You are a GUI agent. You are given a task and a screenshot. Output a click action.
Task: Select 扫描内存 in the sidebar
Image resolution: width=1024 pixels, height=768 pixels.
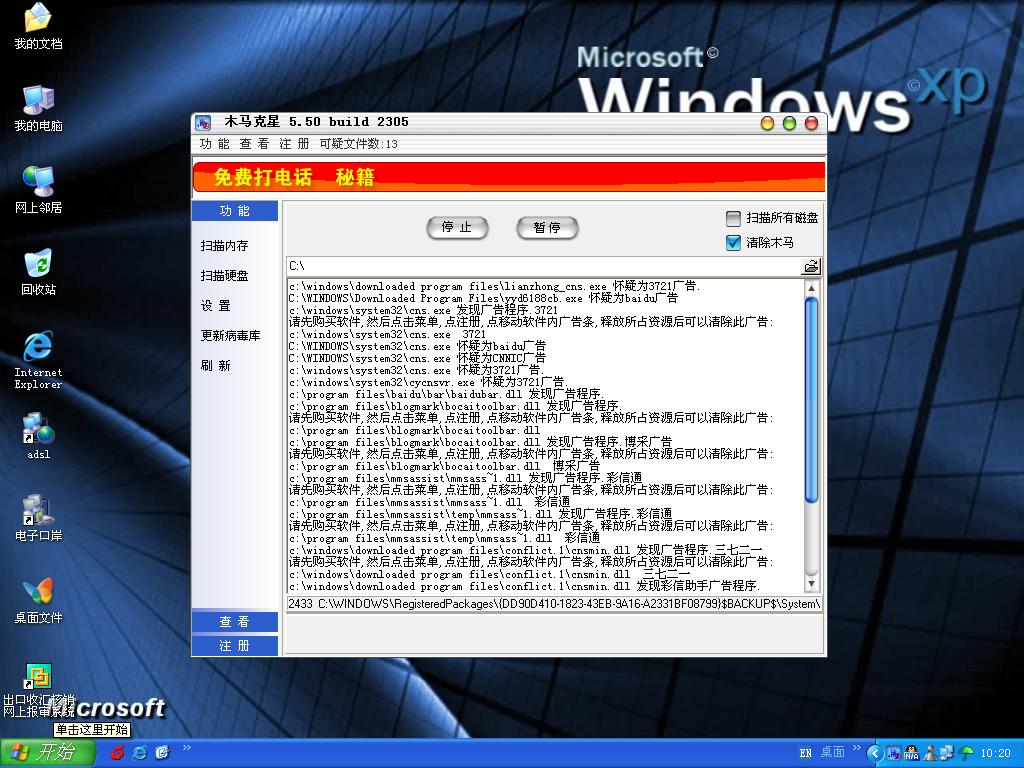[224, 246]
